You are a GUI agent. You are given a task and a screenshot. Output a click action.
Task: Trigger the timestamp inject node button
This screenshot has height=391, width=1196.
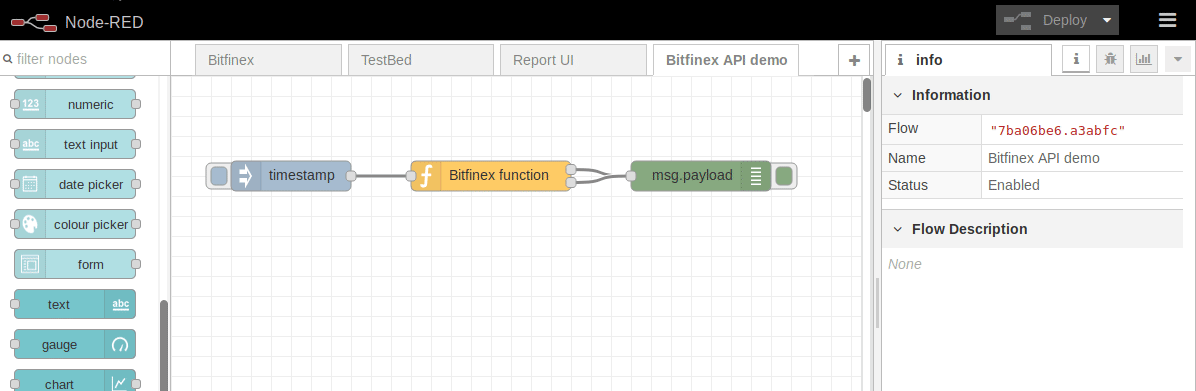point(218,176)
